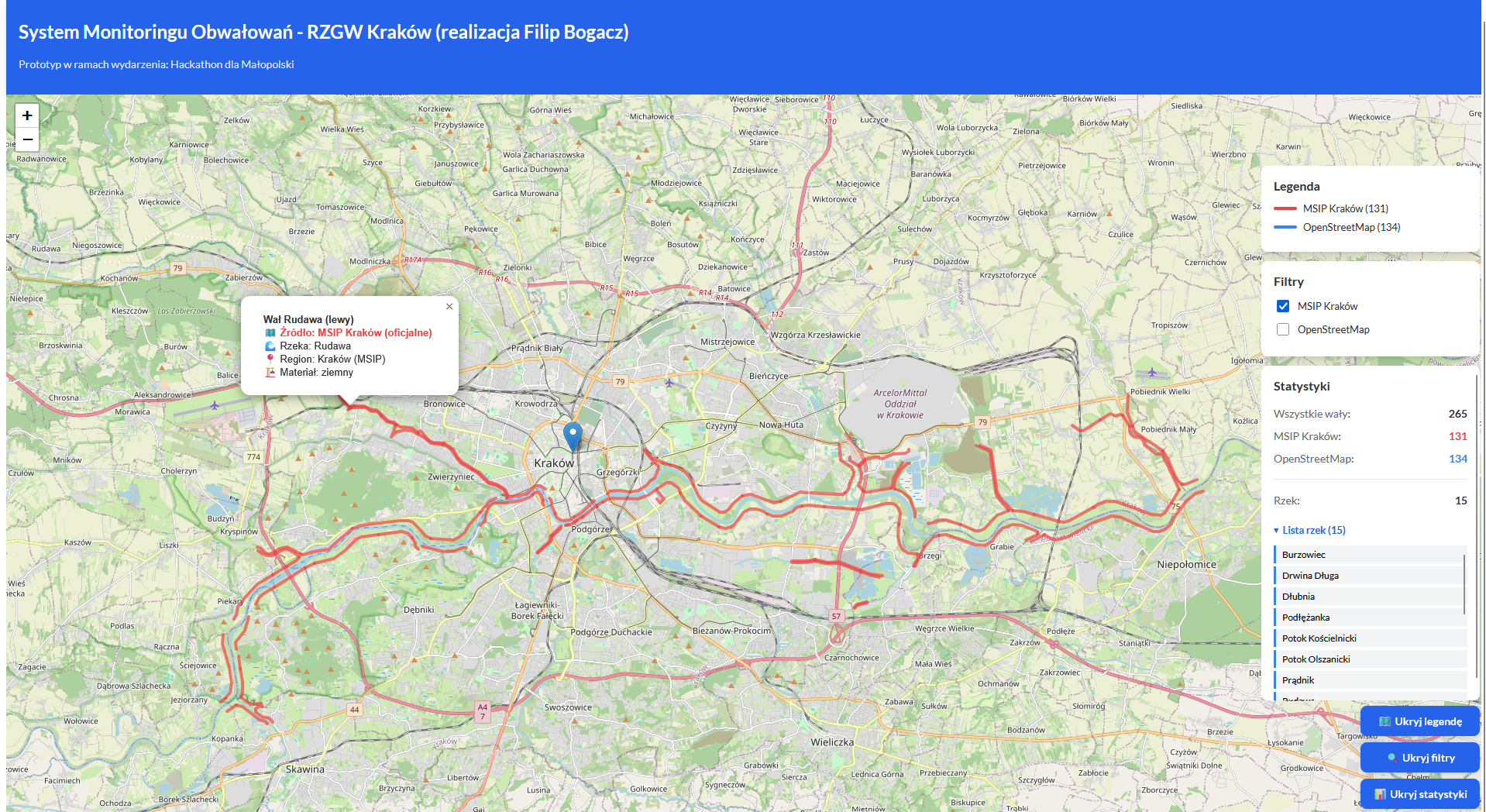Click the Ukryj legendę button
The height and width of the screenshot is (812, 1486).
1420,721
